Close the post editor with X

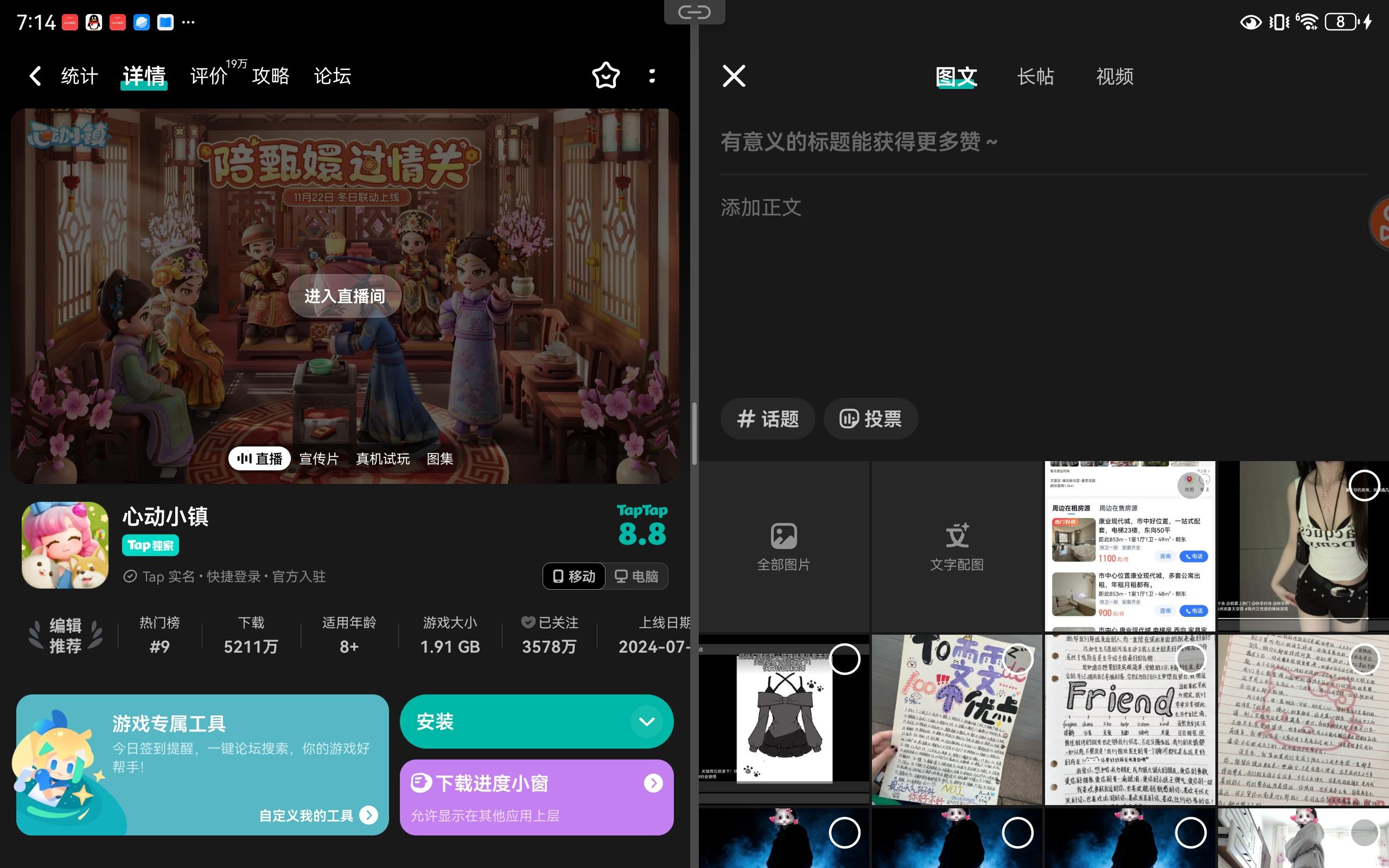point(734,76)
